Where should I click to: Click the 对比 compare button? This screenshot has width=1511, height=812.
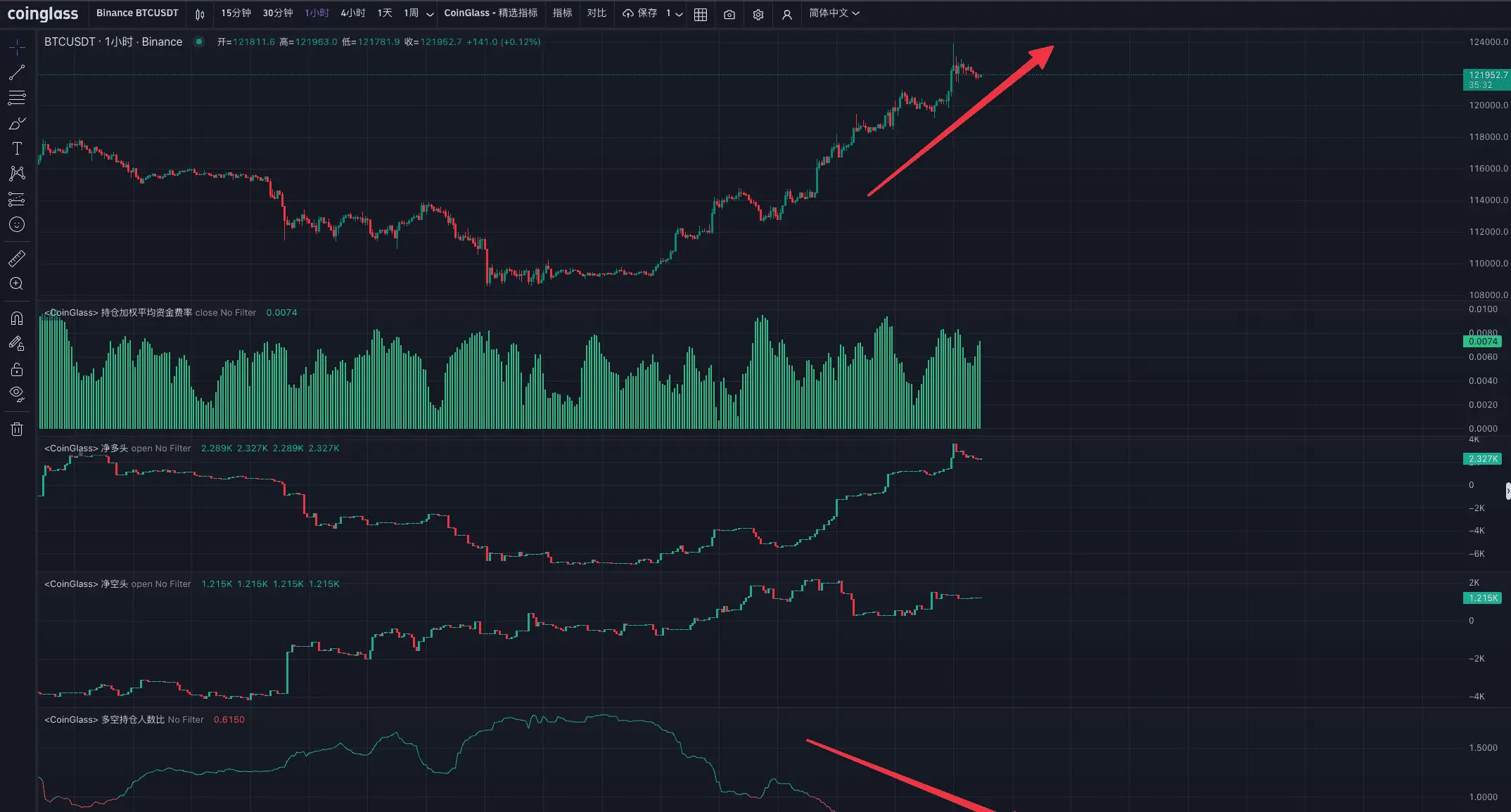[x=597, y=13]
